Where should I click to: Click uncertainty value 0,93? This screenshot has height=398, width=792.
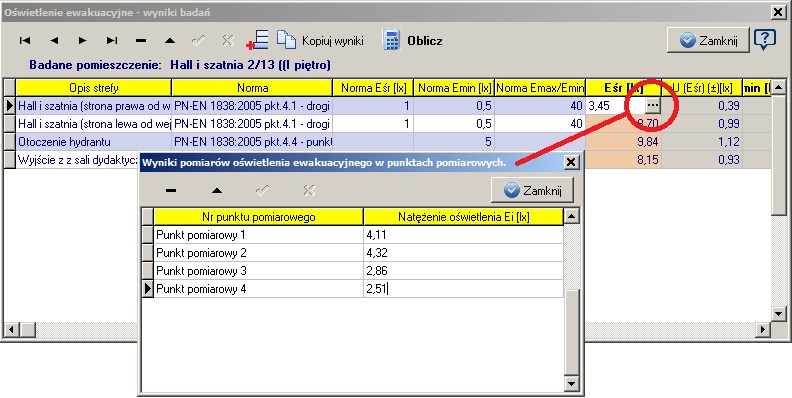[702, 160]
